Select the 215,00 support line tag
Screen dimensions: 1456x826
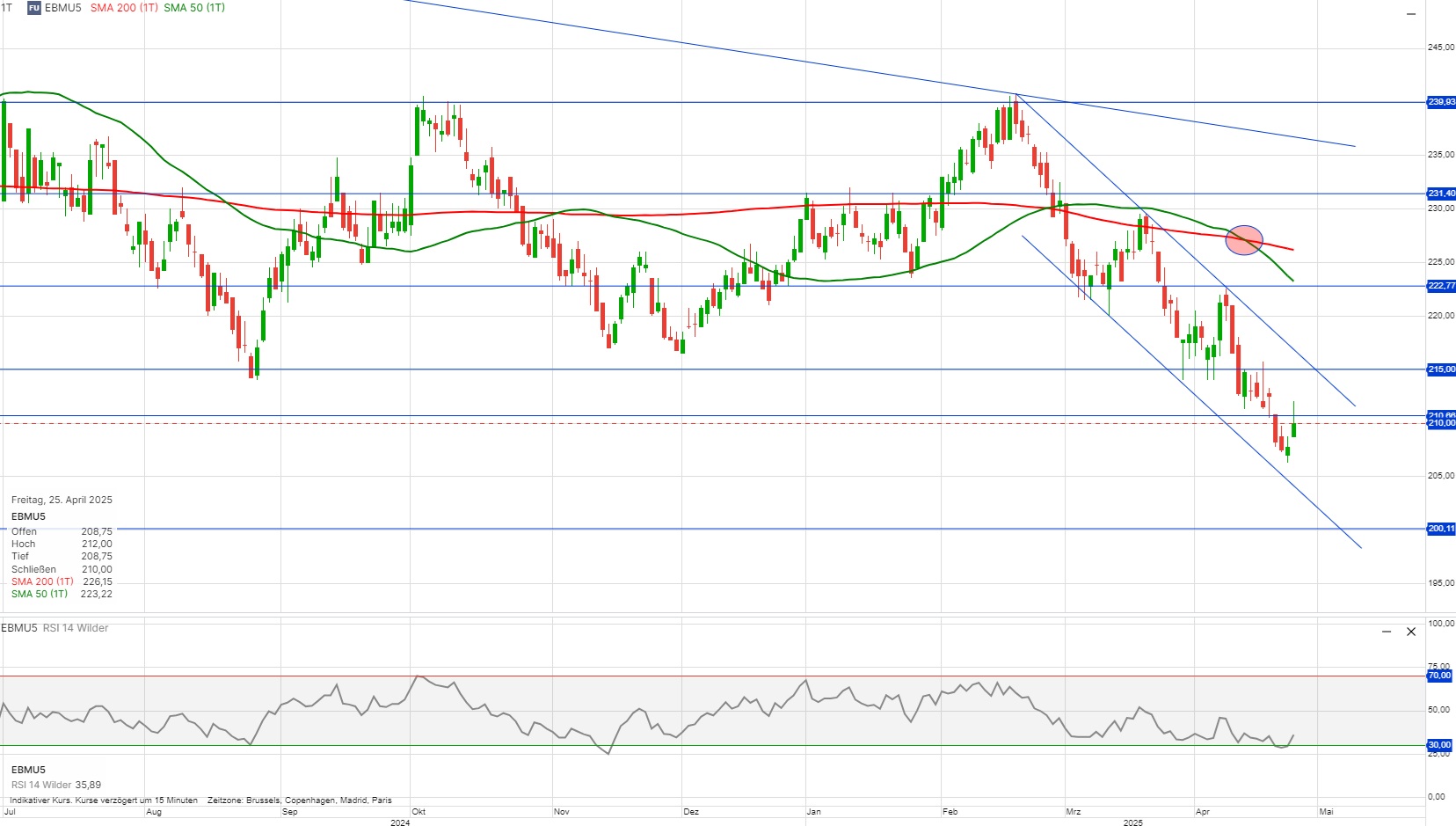[1441, 369]
